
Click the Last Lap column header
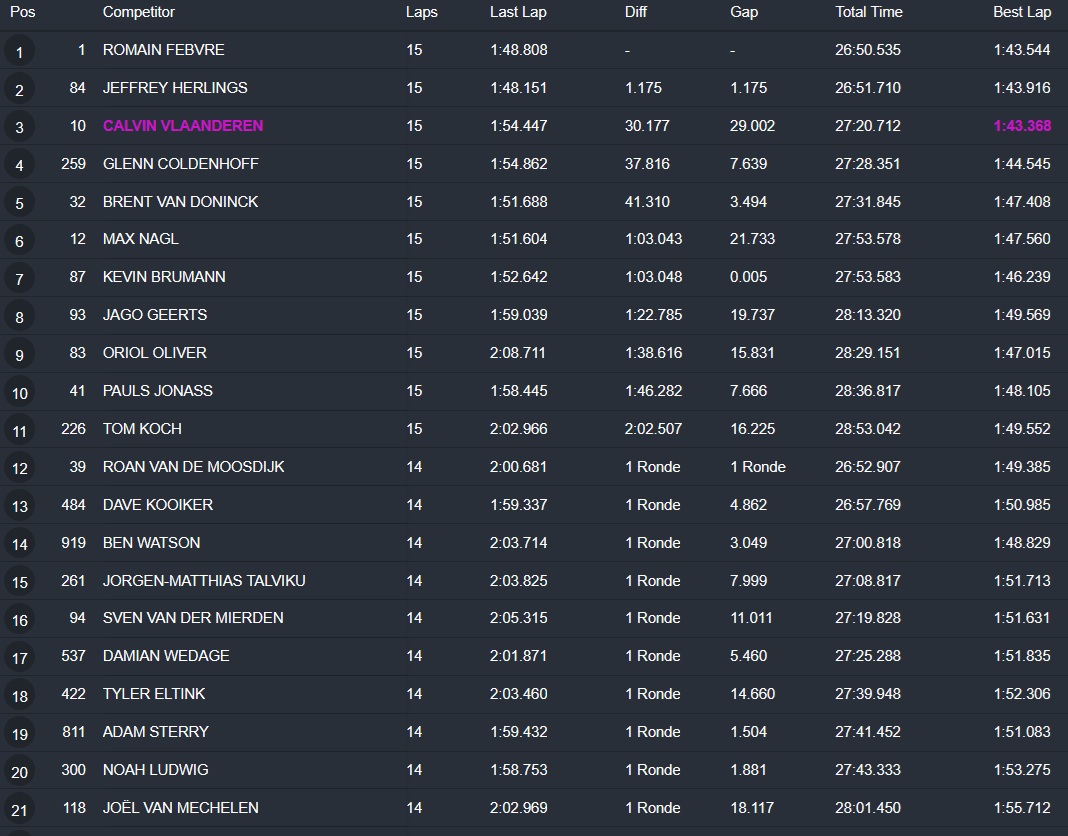pyautogui.click(x=517, y=12)
